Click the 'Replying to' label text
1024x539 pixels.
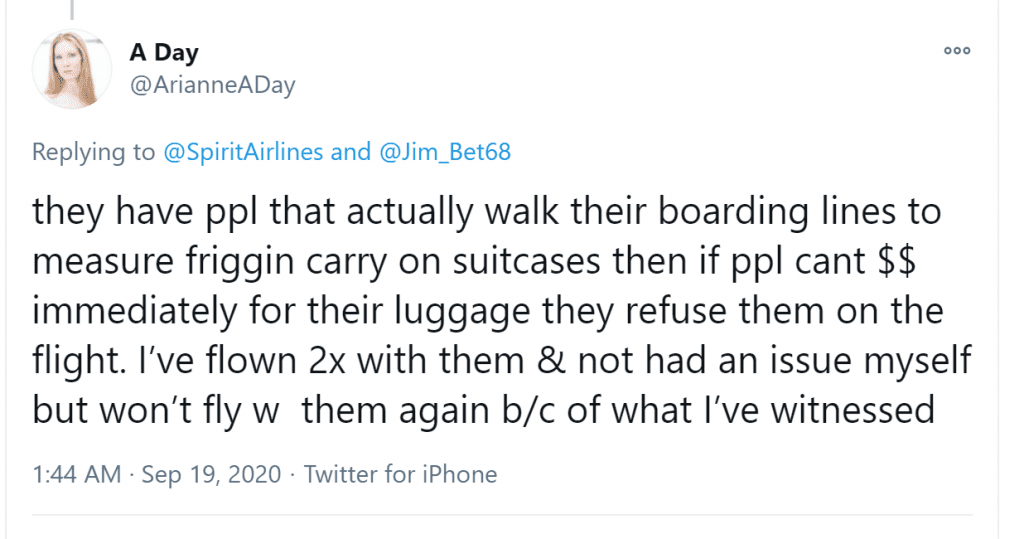tap(93, 152)
